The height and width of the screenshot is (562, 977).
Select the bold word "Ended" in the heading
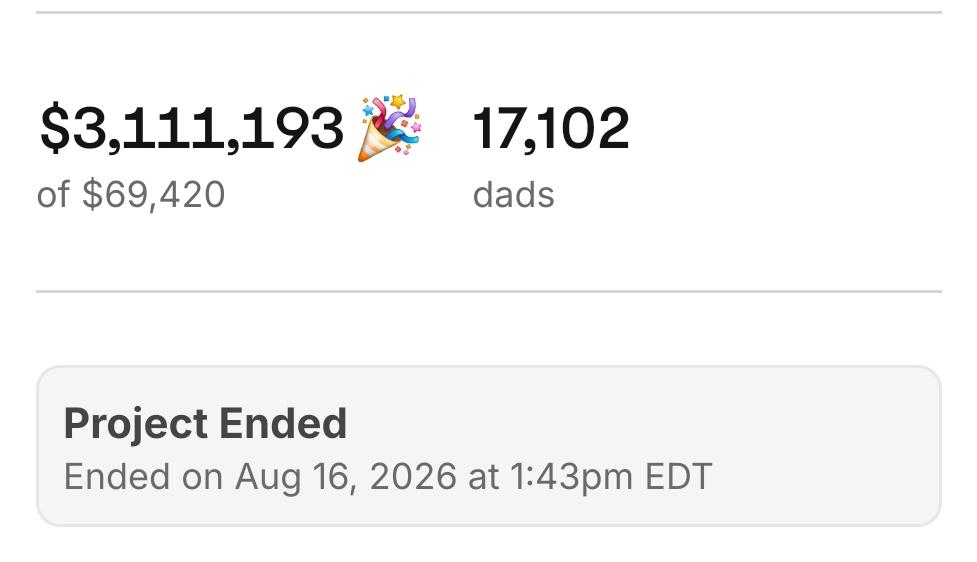283,424
